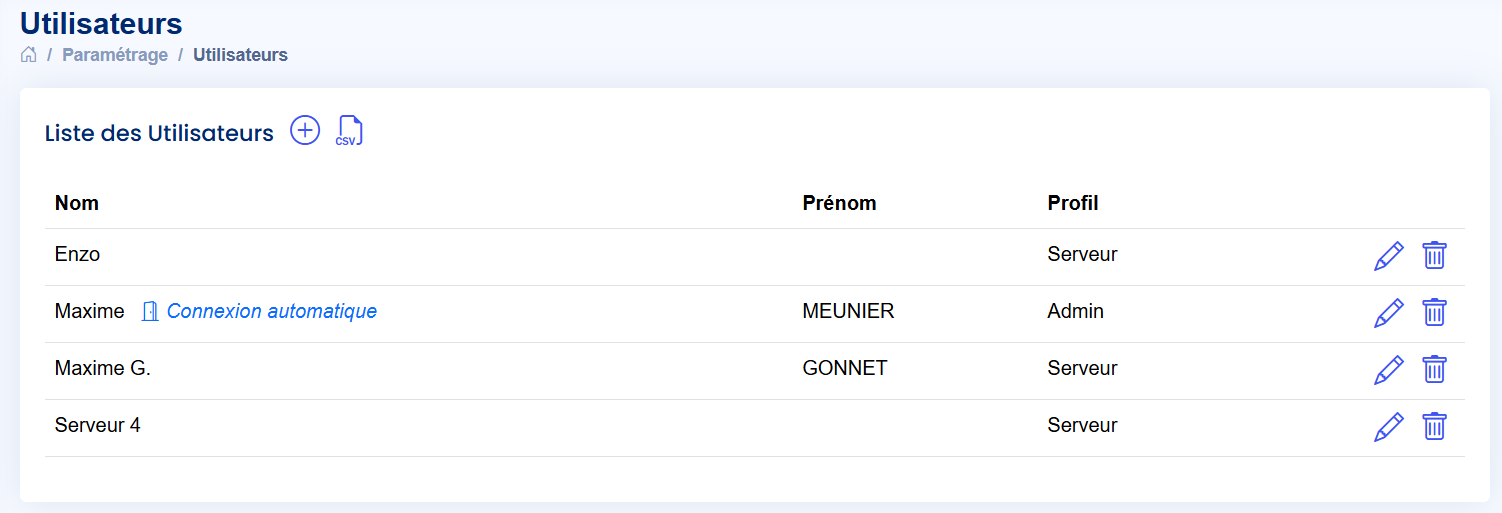Click the Profil column header
Image resolution: width=1502 pixels, height=513 pixels.
pyautogui.click(x=1073, y=203)
